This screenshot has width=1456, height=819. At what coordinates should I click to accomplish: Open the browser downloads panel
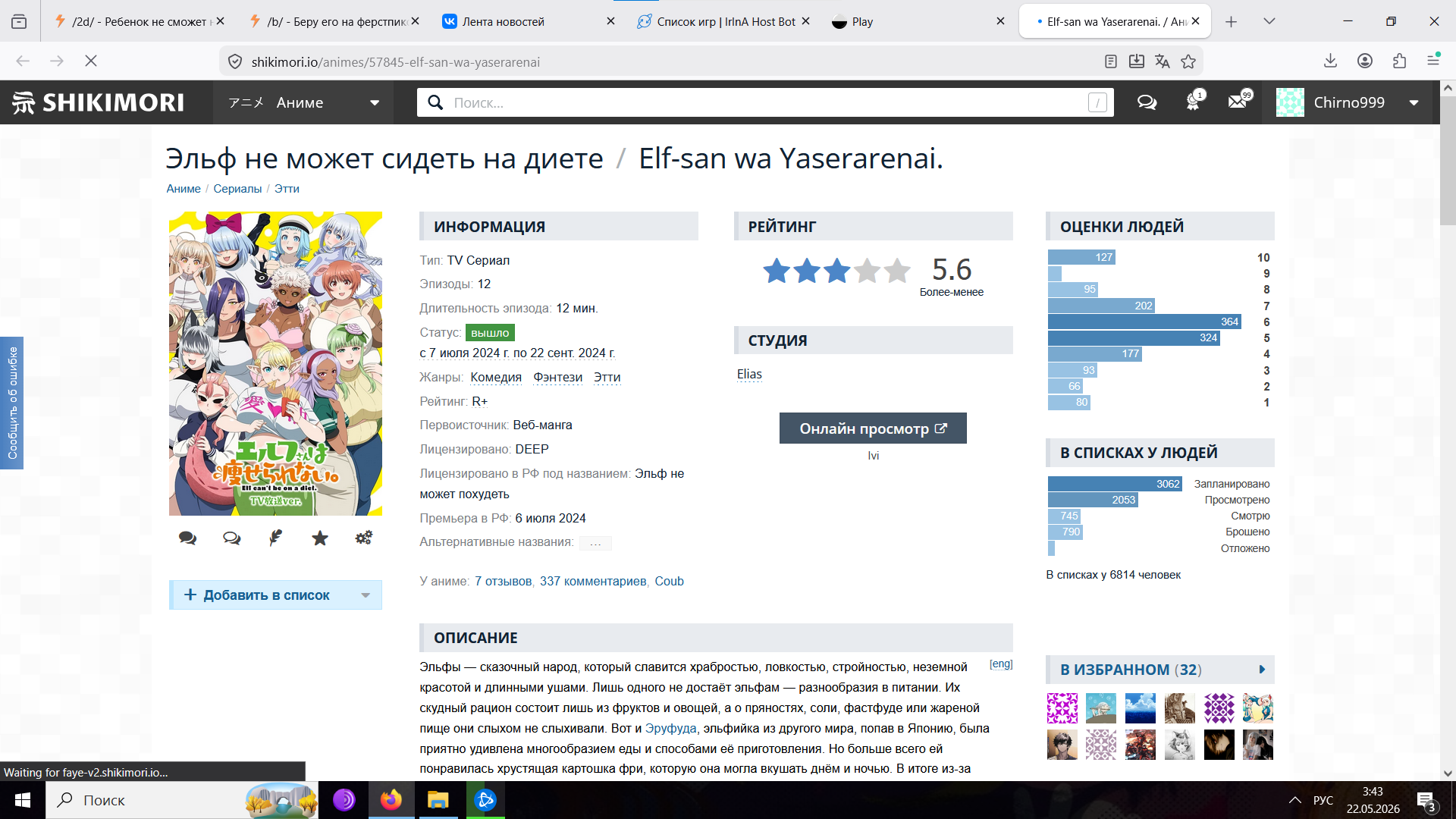pyautogui.click(x=1330, y=61)
